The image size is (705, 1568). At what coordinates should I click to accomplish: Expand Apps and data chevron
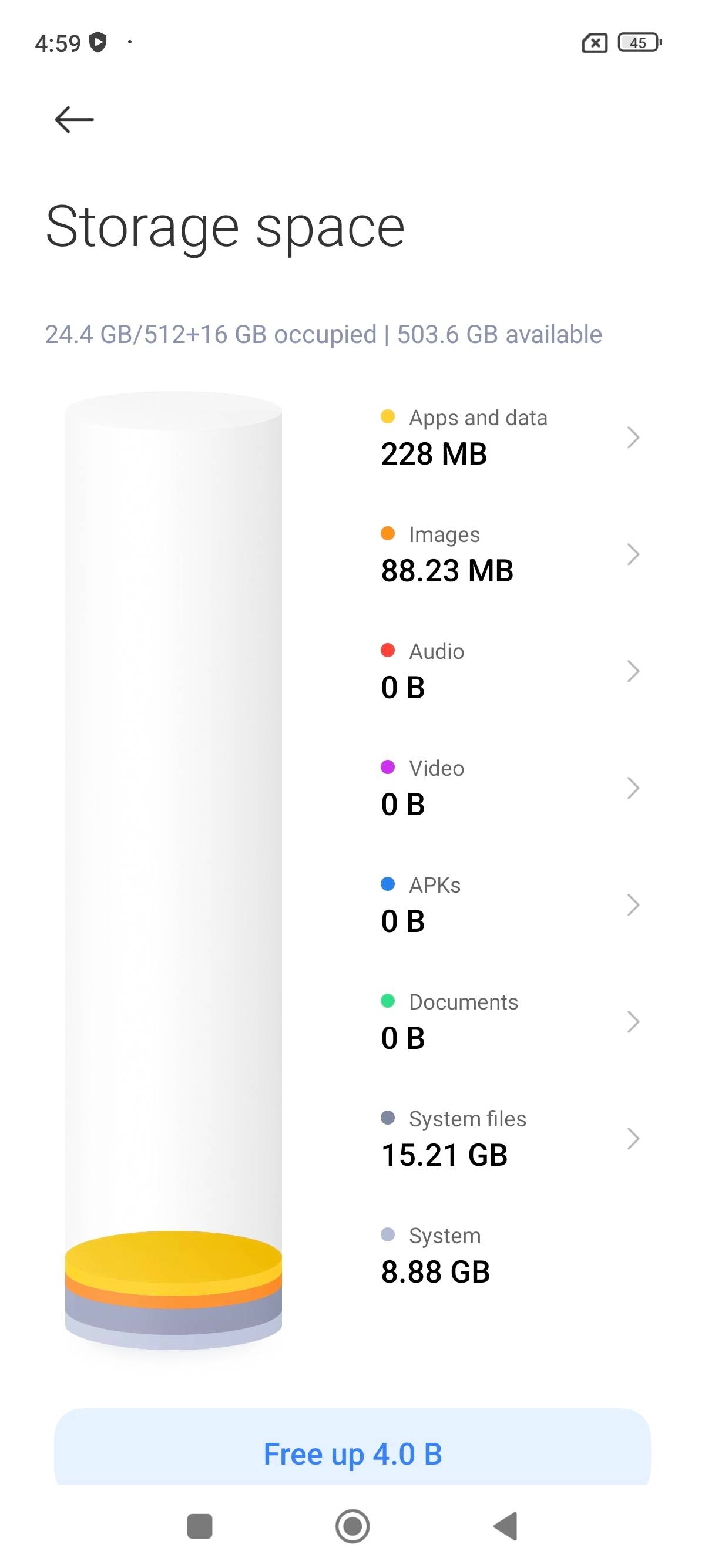[x=633, y=437]
